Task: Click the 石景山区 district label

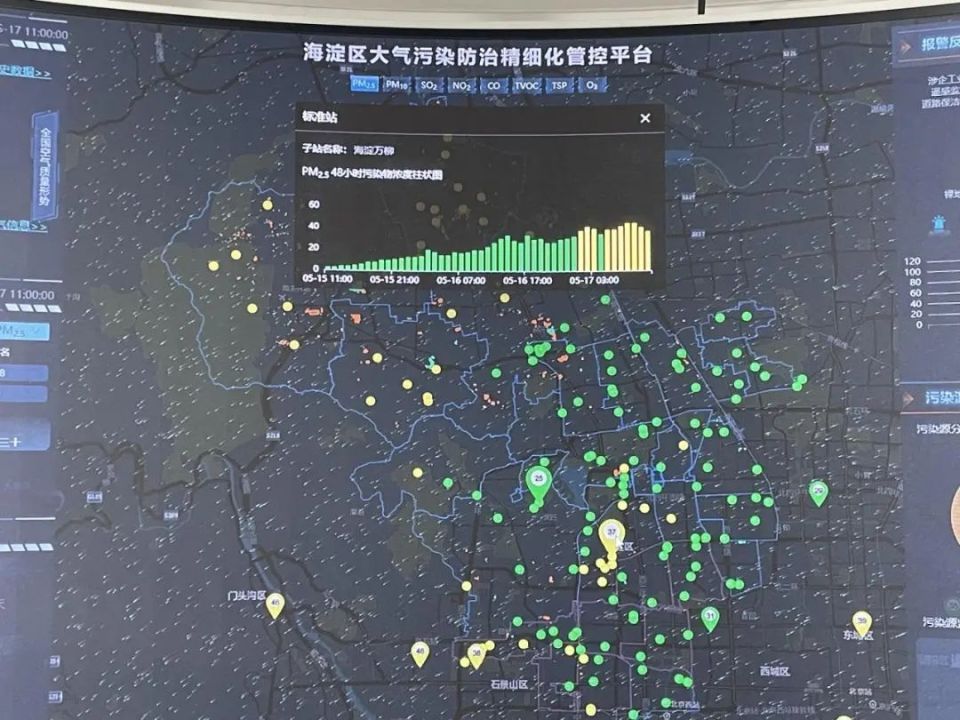Action: coord(509,684)
